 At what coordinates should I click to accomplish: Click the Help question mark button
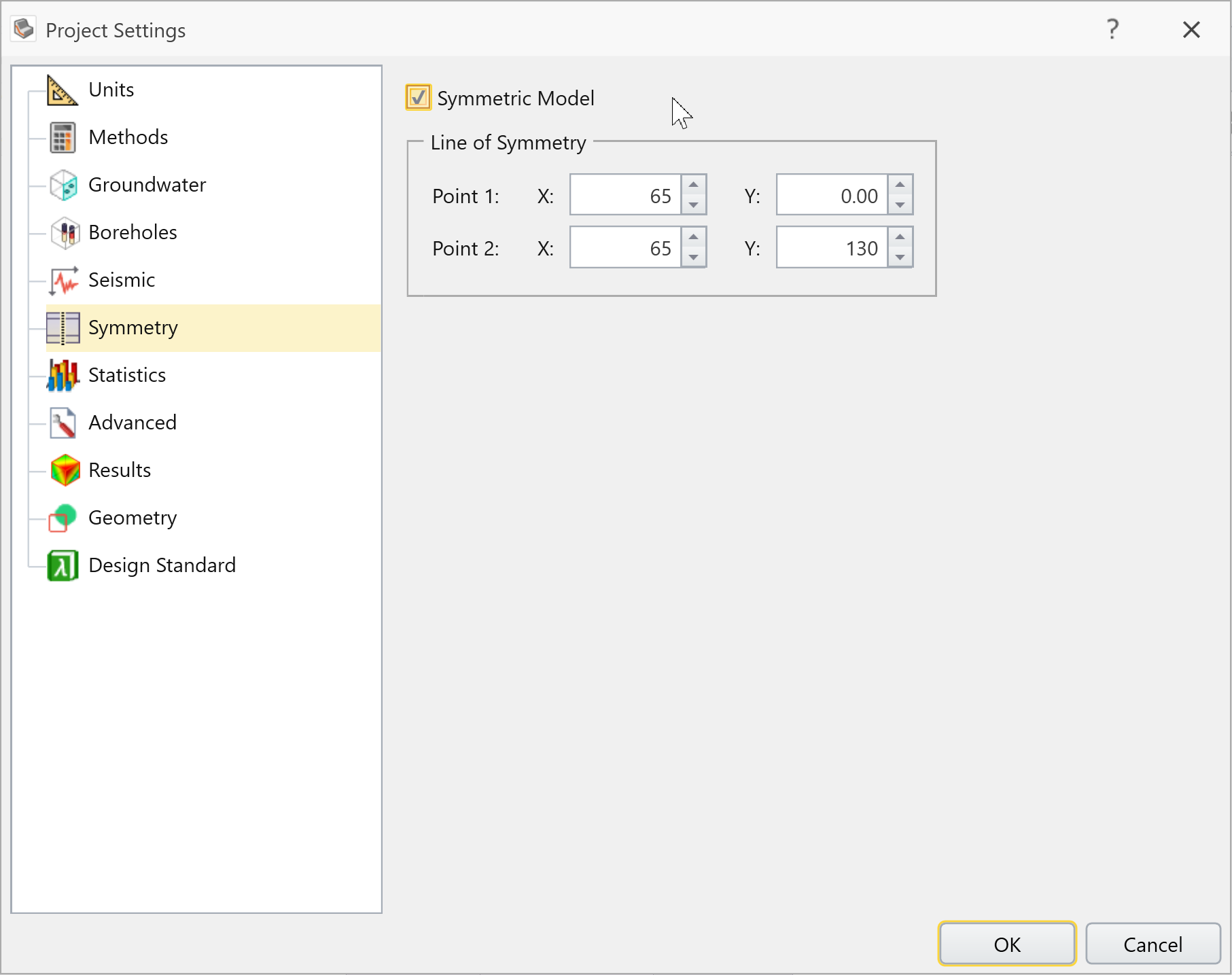point(1112,29)
